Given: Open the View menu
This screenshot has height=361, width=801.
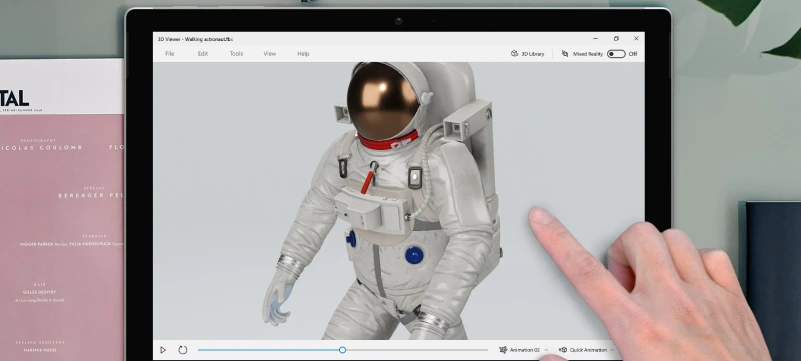Looking at the screenshot, I should click(x=270, y=54).
